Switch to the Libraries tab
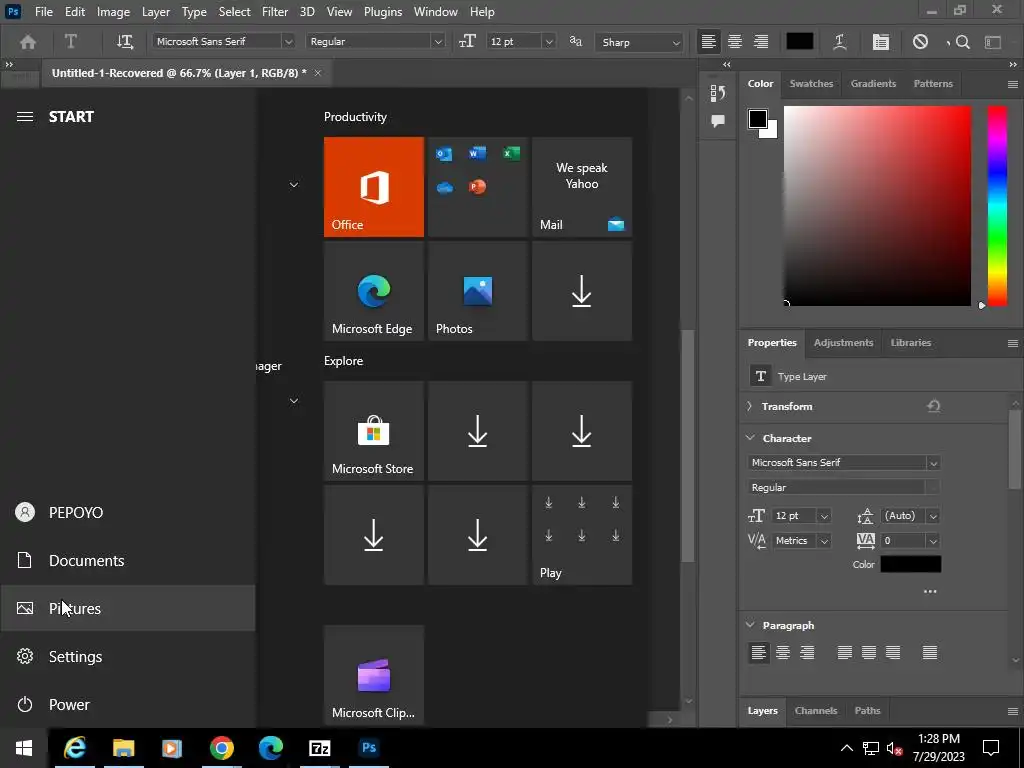The image size is (1024, 768). (x=910, y=343)
